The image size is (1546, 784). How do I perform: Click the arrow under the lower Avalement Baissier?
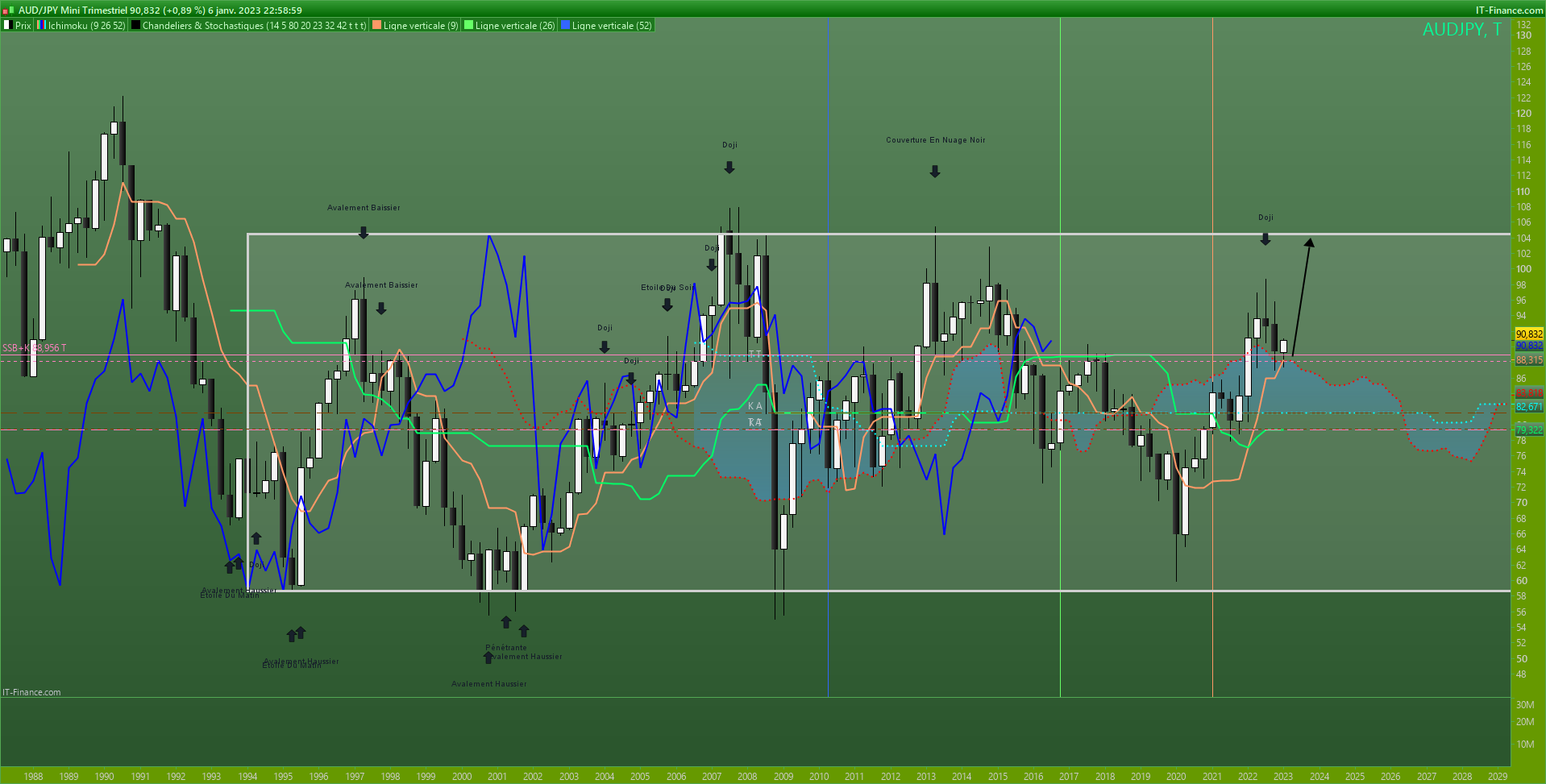pos(381,309)
